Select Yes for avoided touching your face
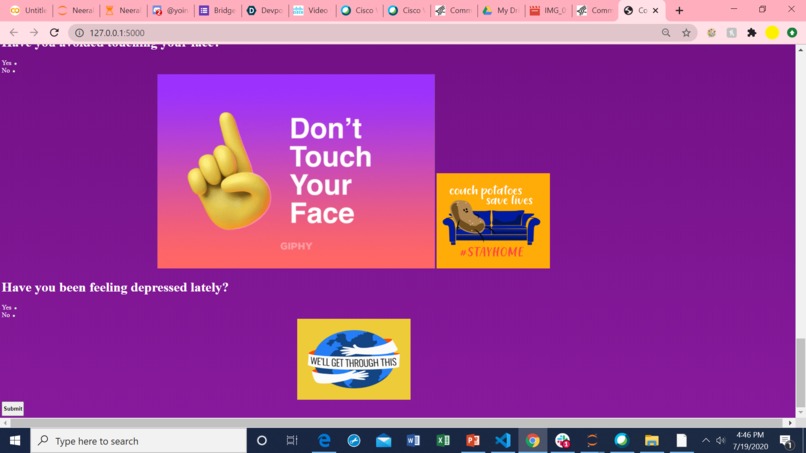Image resolution: width=806 pixels, height=453 pixels. click(x=15, y=63)
